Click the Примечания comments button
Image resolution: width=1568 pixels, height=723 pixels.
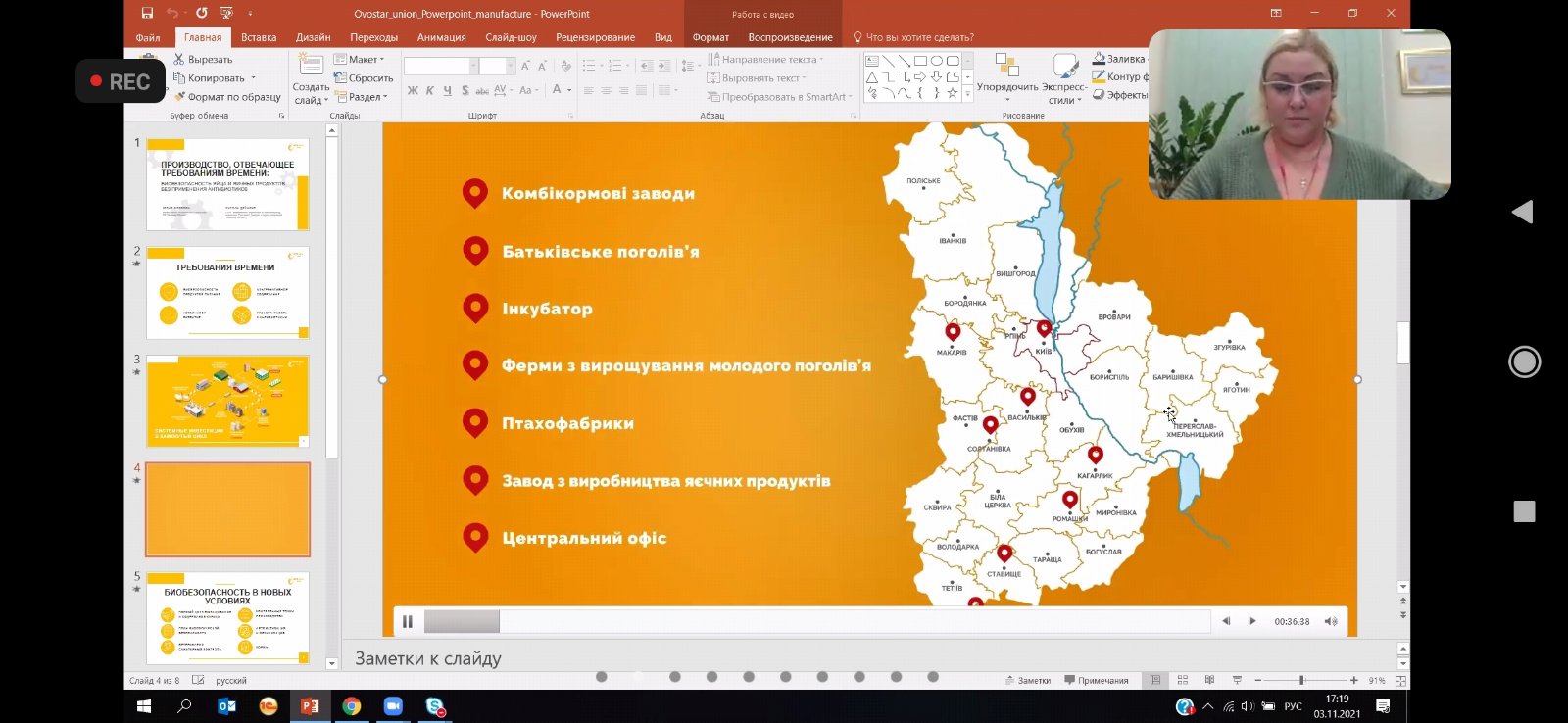click(1097, 680)
